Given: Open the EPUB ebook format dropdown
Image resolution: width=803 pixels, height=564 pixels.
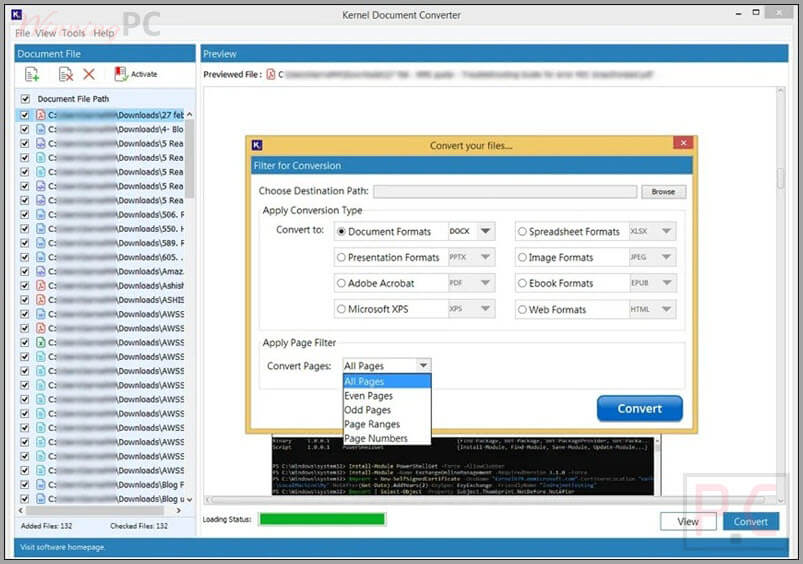Looking at the screenshot, I should point(666,282).
